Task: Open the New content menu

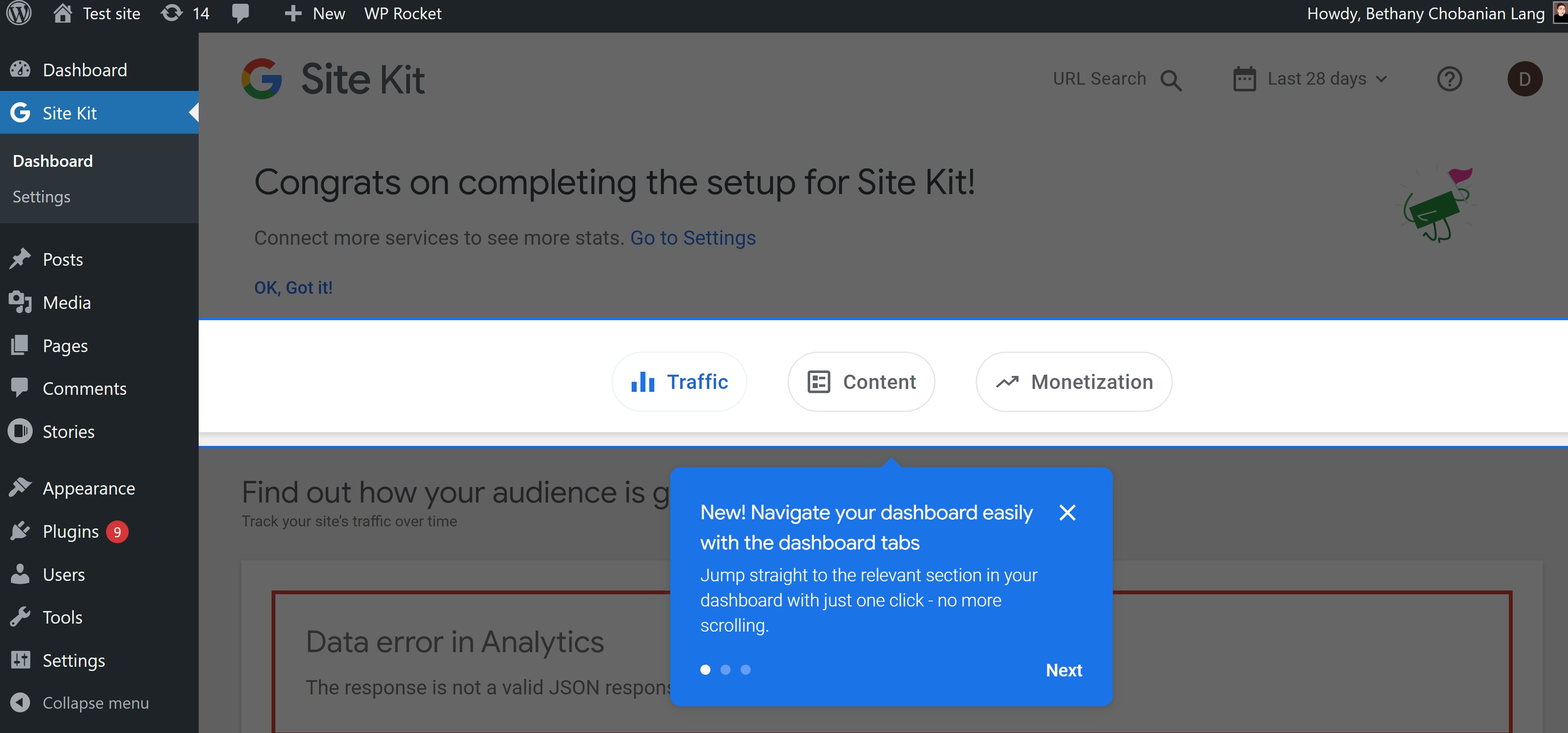Action: pos(315,13)
